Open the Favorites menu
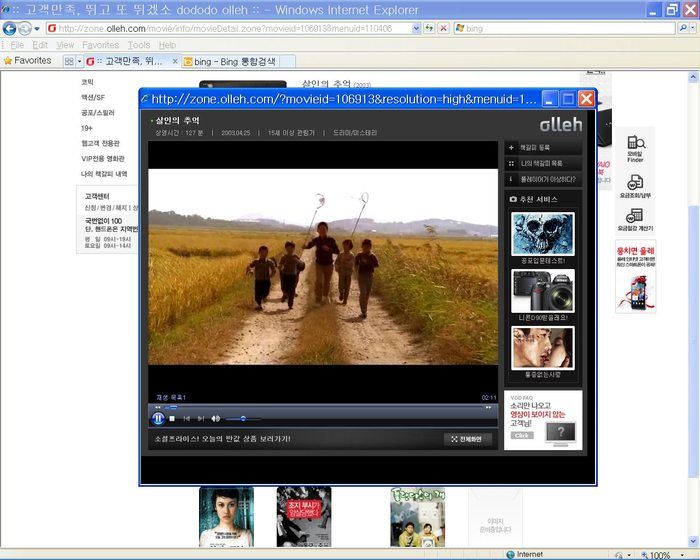The width and height of the screenshot is (700, 560). [100, 45]
